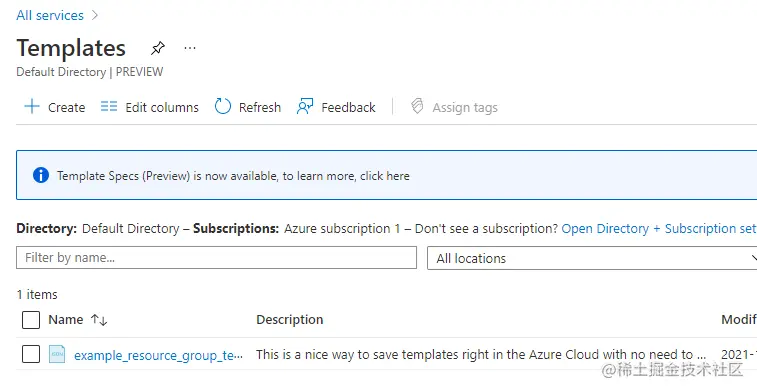
Task: Click Refresh toolbar label
Action: (260, 107)
